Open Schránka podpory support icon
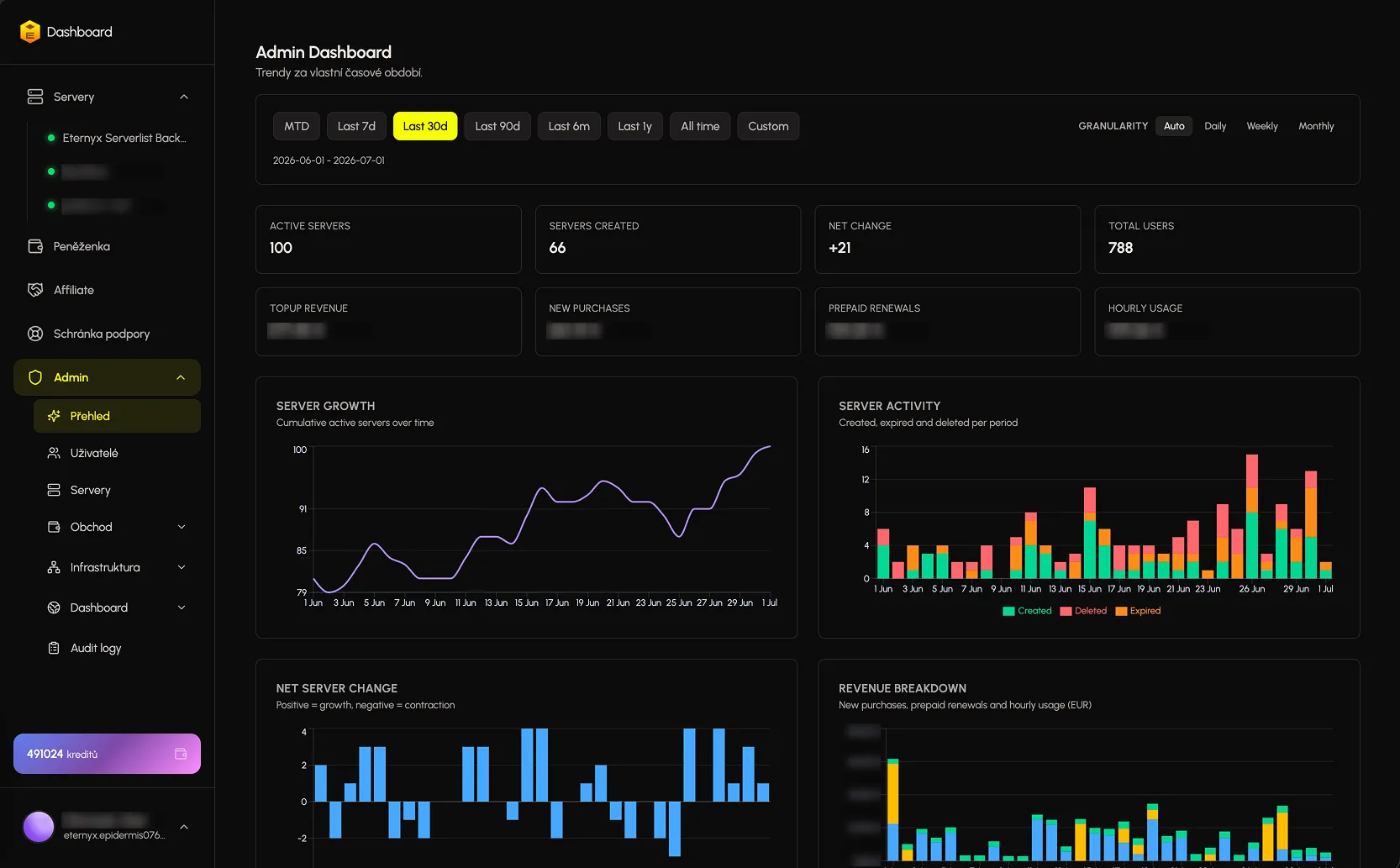The height and width of the screenshot is (868, 1400). coord(35,334)
